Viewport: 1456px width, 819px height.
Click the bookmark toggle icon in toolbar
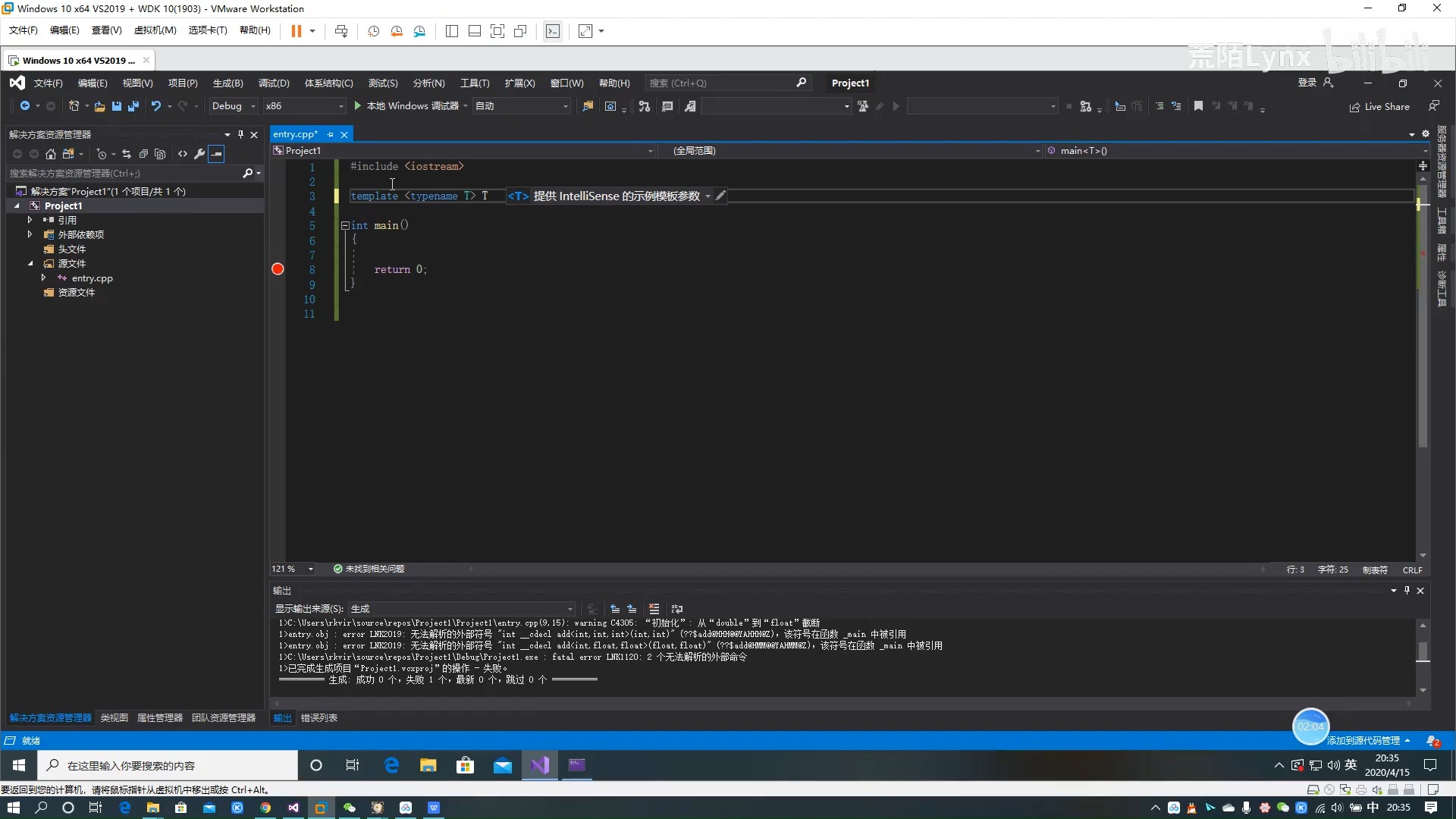point(1198,106)
